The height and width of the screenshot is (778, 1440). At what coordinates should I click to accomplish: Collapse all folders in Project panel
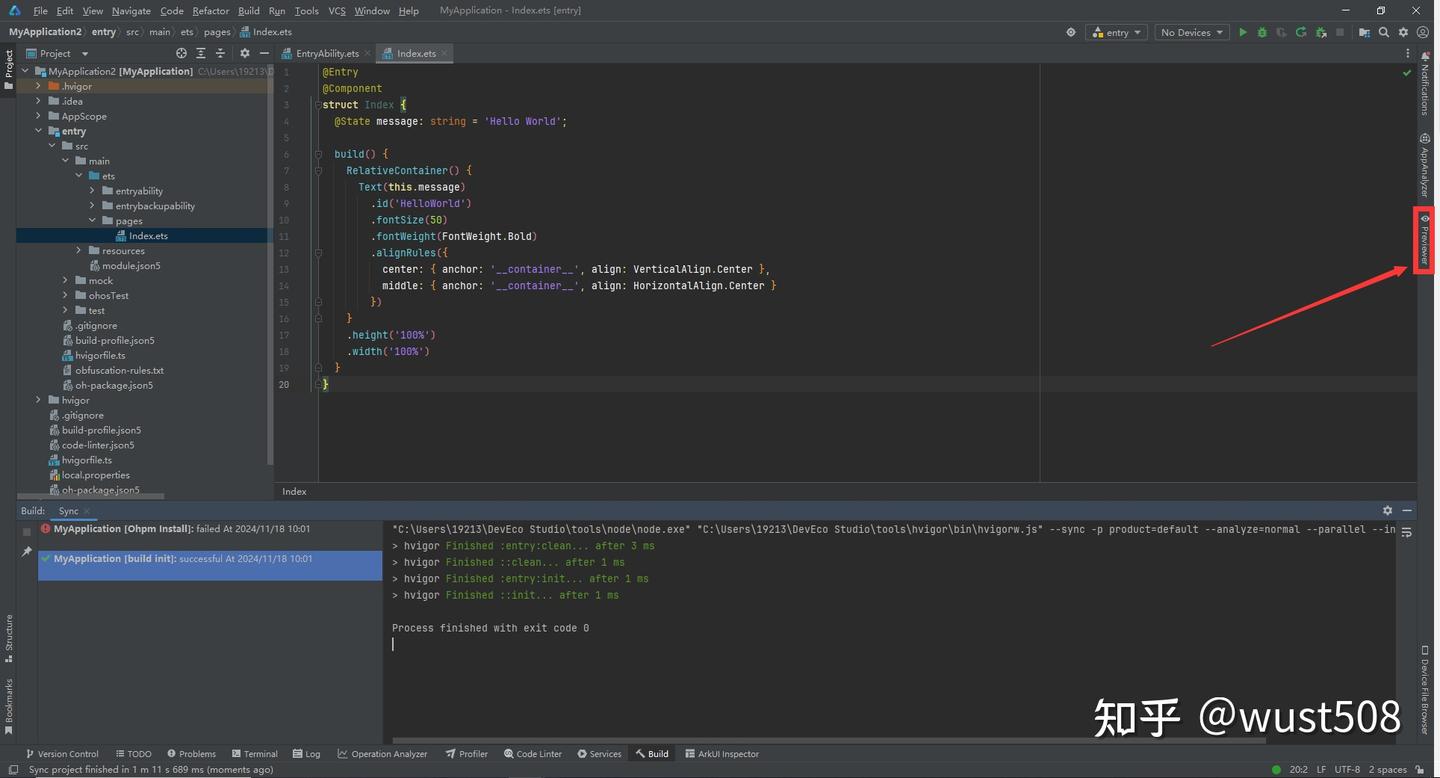click(x=220, y=53)
